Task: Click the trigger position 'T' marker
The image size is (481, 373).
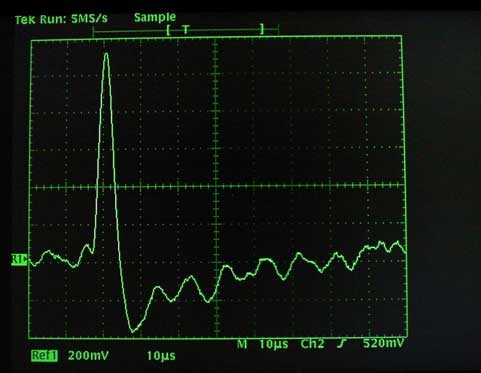Action: pos(186,30)
